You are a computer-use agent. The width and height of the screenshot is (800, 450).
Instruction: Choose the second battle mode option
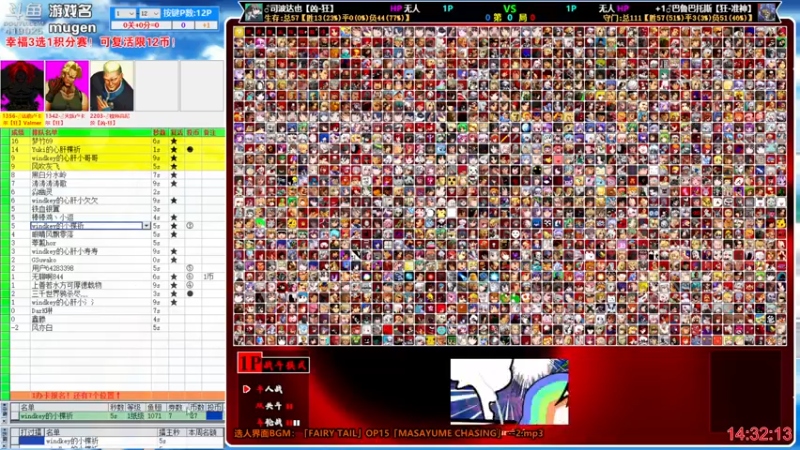[x=273, y=406]
